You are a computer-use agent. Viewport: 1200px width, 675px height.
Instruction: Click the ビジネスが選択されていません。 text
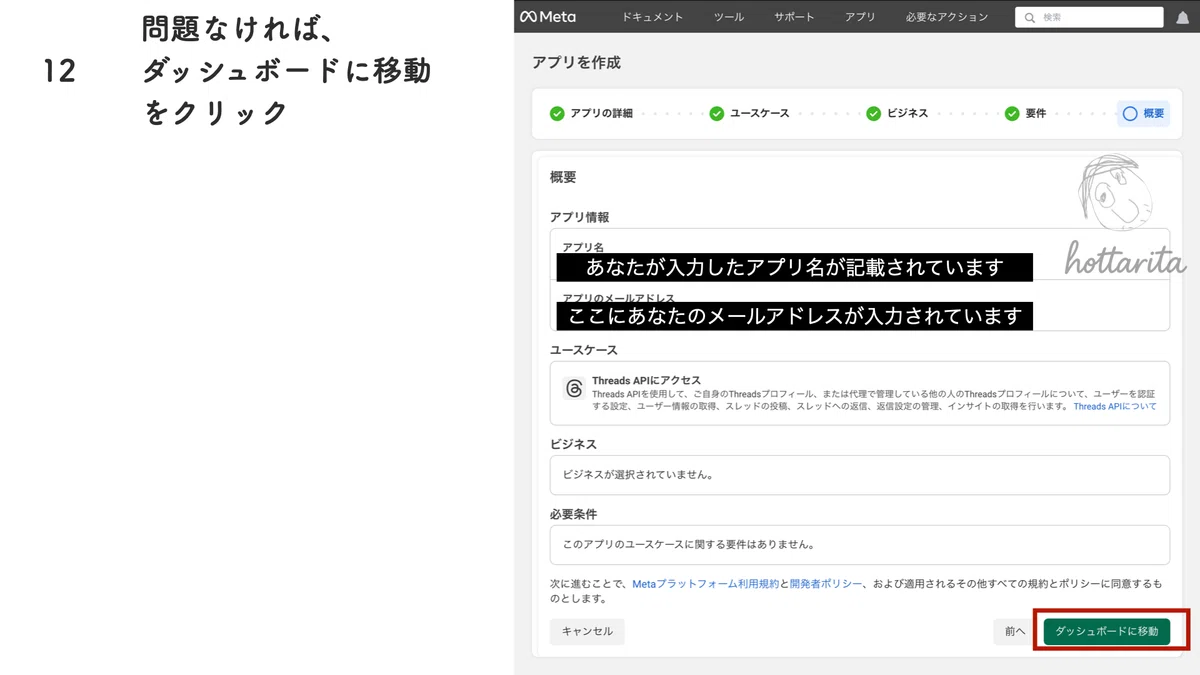(x=638, y=475)
